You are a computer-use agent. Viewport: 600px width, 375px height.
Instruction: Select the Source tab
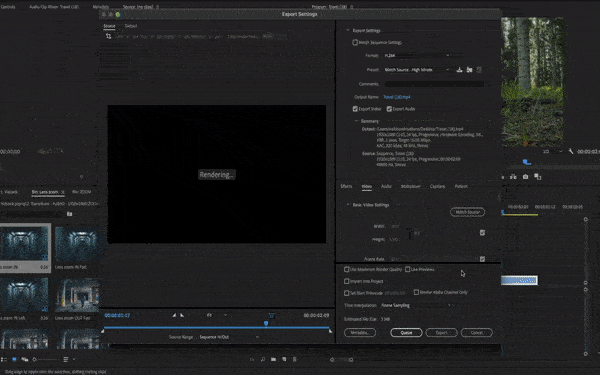click(109, 26)
